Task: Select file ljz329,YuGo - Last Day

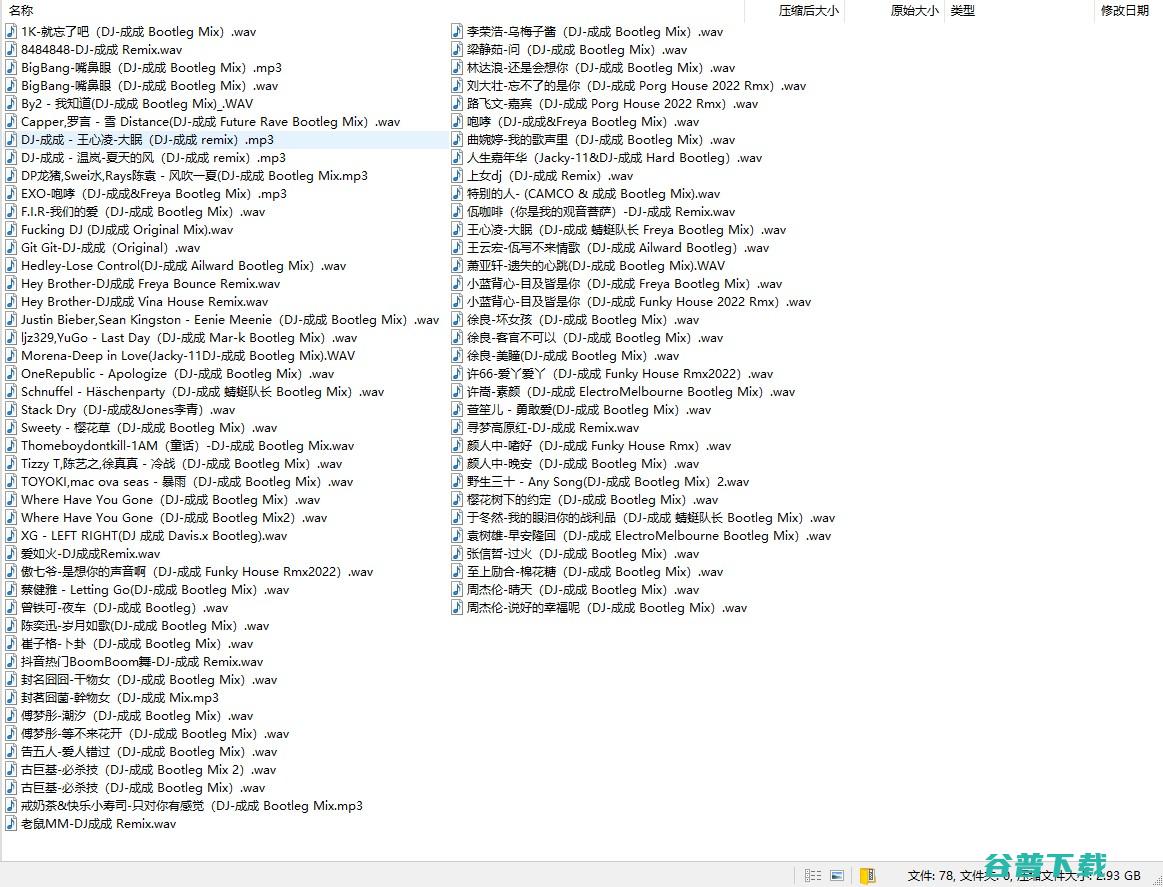Action: (x=189, y=337)
